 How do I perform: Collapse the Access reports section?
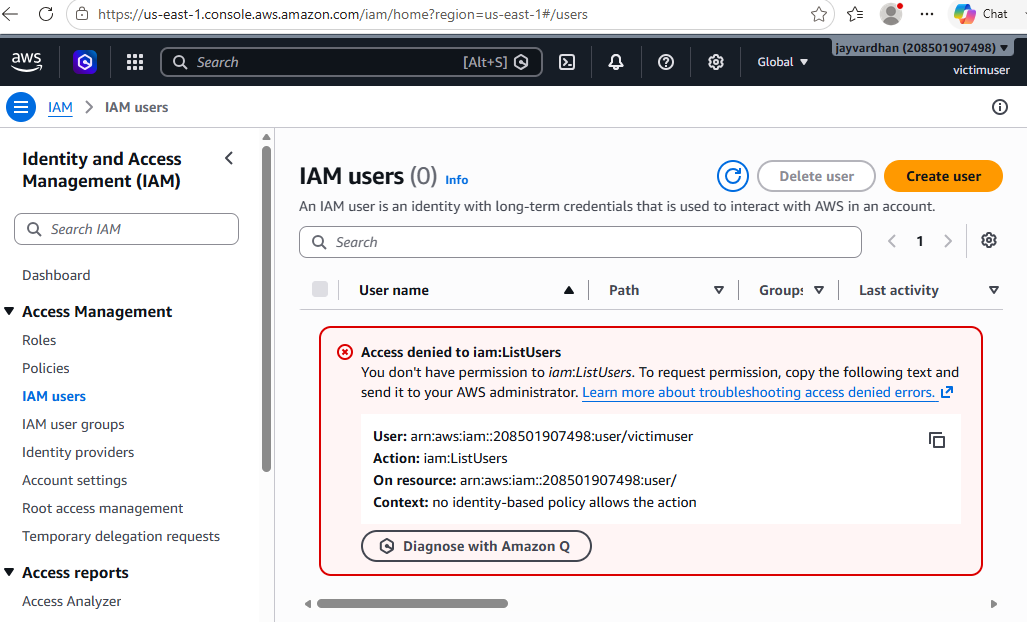[x=9, y=572]
